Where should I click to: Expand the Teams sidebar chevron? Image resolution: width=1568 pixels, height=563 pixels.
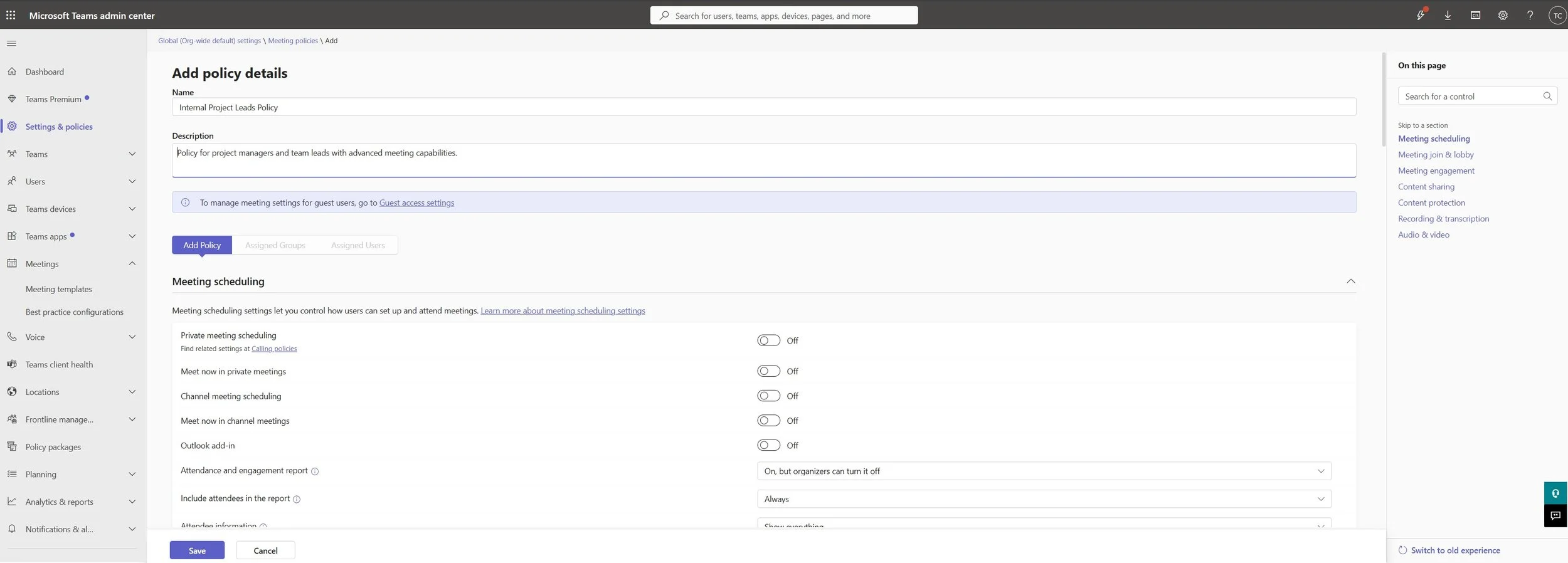[132, 154]
